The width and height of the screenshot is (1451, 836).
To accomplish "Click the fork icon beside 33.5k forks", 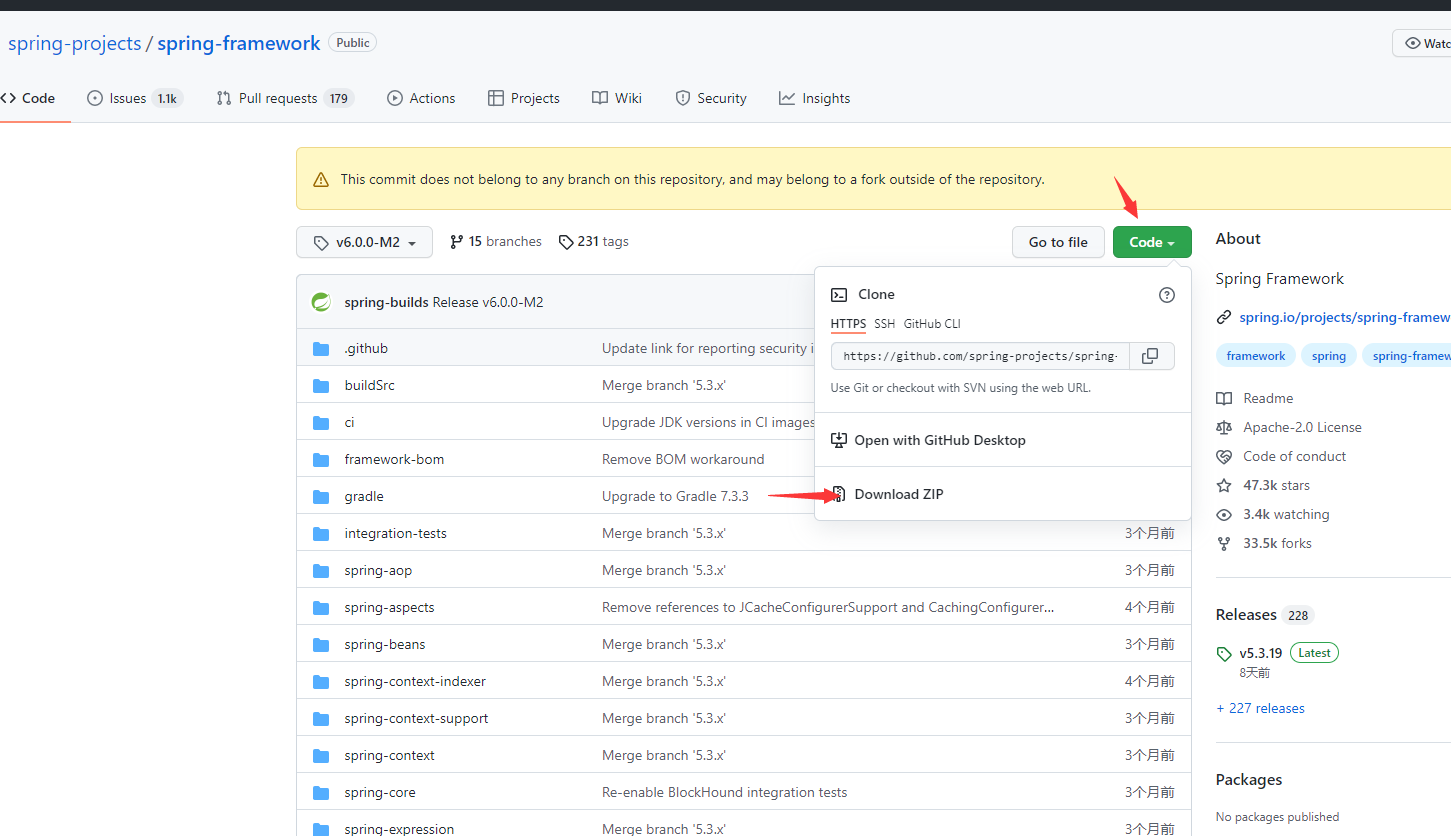I will [x=1224, y=543].
